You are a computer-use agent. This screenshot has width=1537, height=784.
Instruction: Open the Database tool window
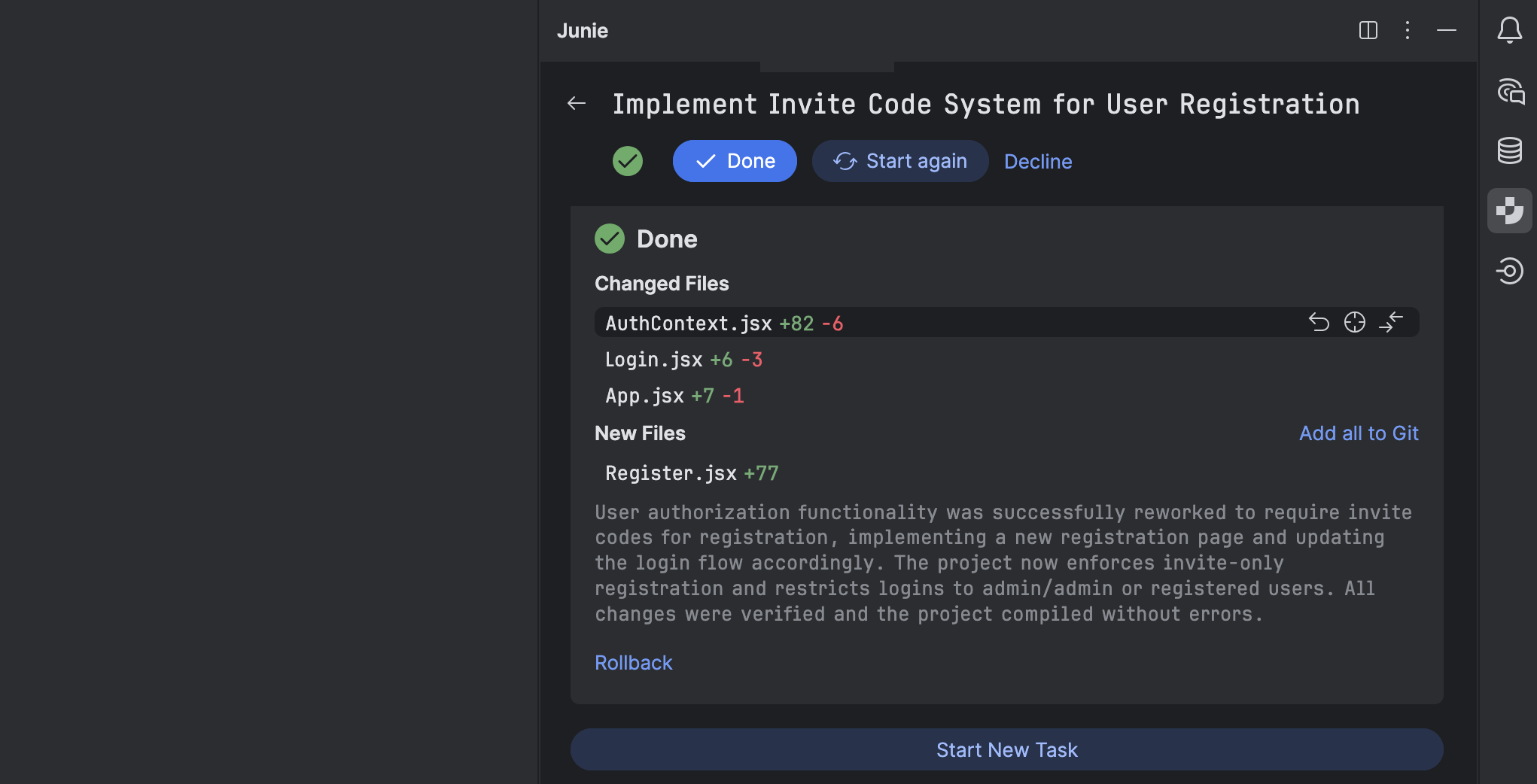[1510, 150]
